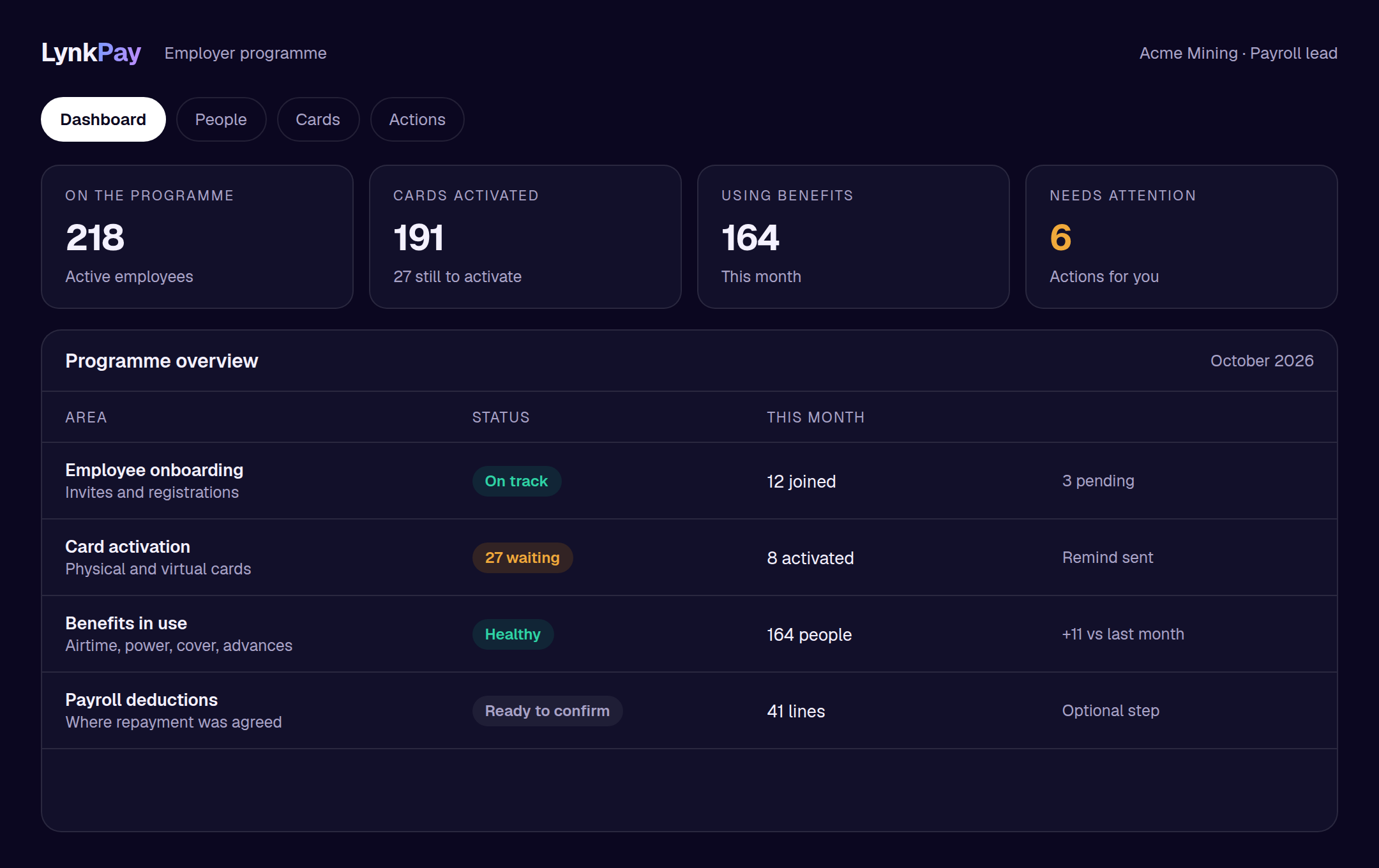Click the Ready to confirm badge
Viewport: 1379px width, 868px height.
pyautogui.click(x=547, y=711)
